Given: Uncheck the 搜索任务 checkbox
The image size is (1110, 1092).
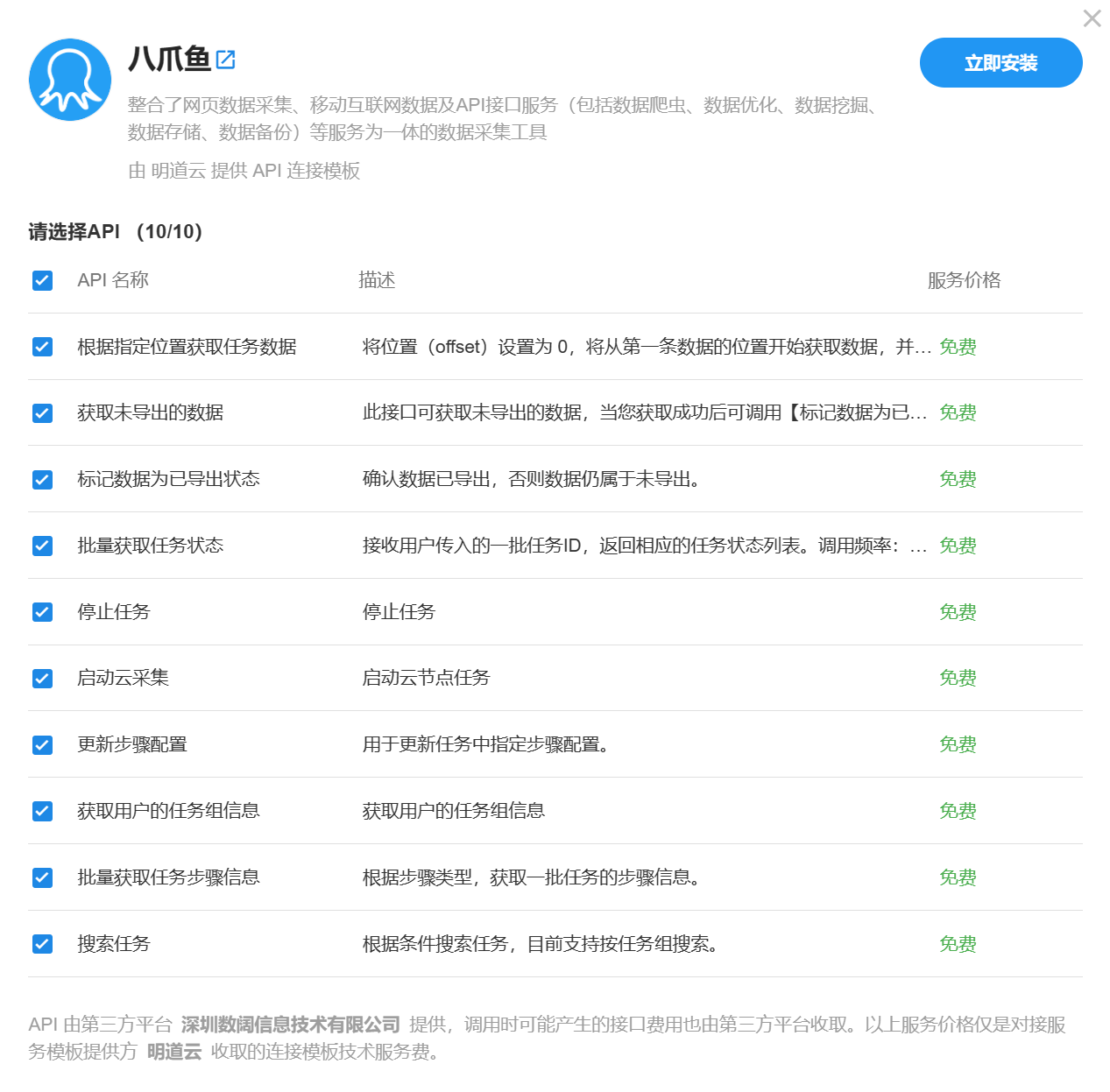Looking at the screenshot, I should (x=42, y=944).
